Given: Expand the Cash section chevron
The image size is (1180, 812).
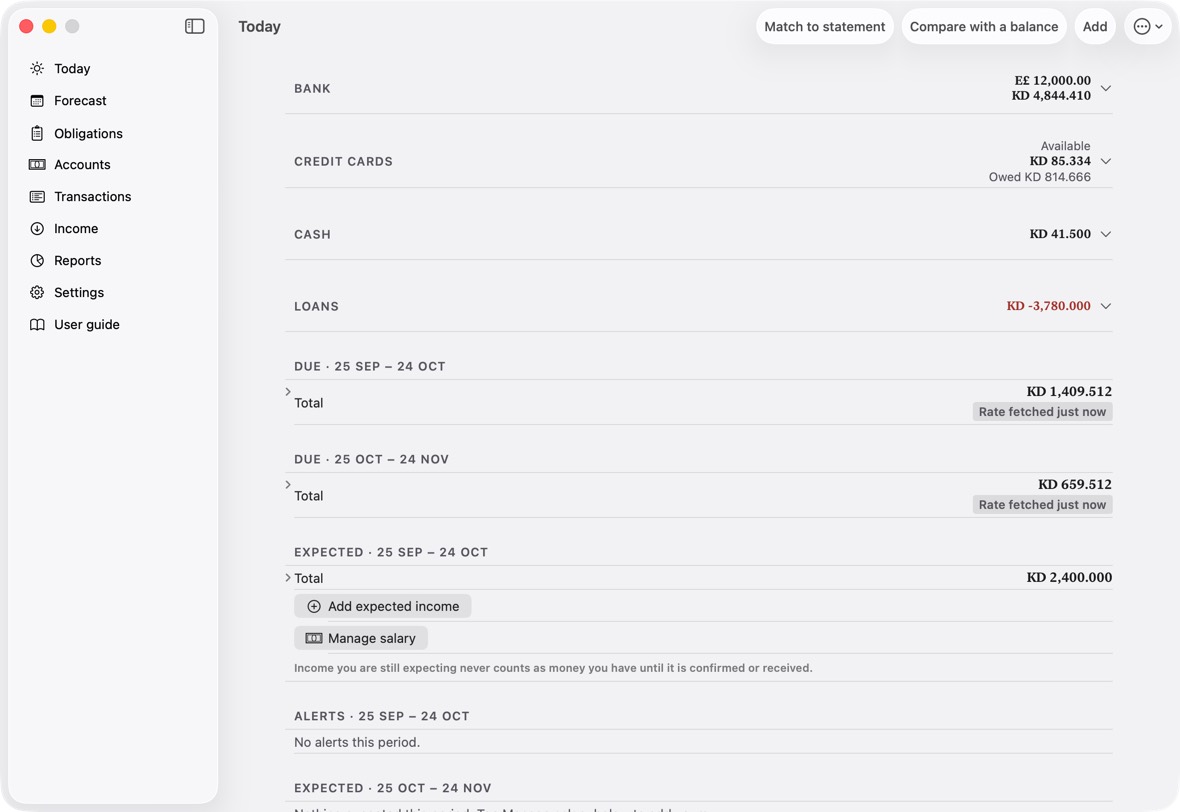Looking at the screenshot, I should pos(1105,234).
